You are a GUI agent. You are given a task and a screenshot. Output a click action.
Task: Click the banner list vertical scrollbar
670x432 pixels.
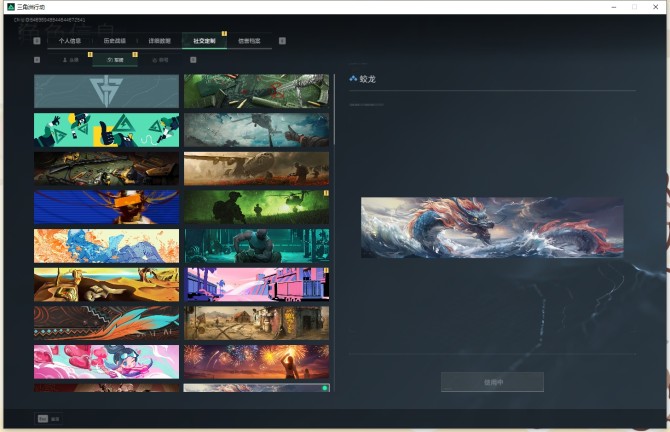coord(334,110)
